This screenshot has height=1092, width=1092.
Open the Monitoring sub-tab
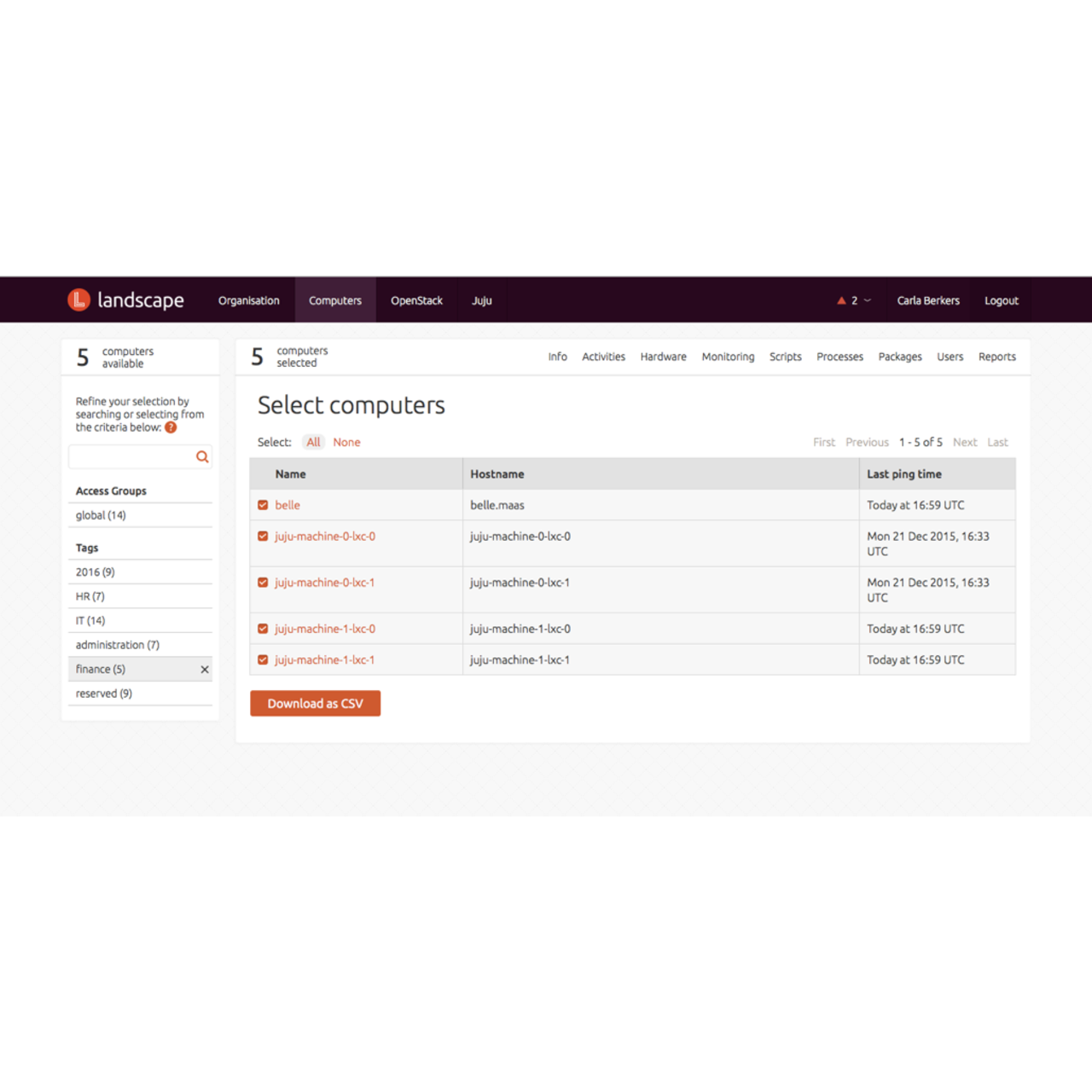(x=728, y=357)
